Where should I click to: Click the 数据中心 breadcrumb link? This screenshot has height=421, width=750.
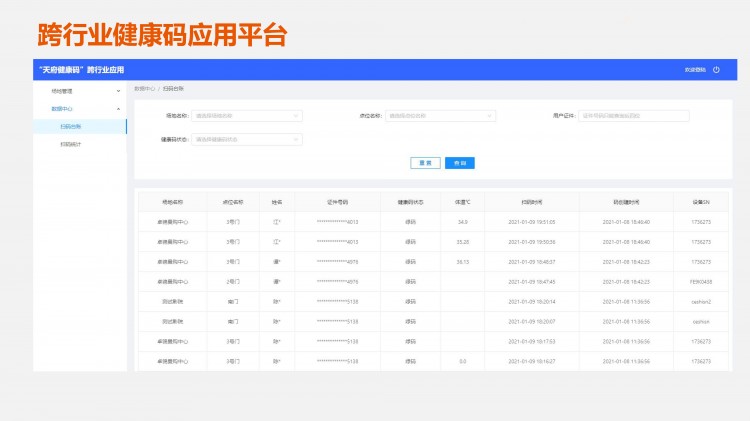(144, 89)
